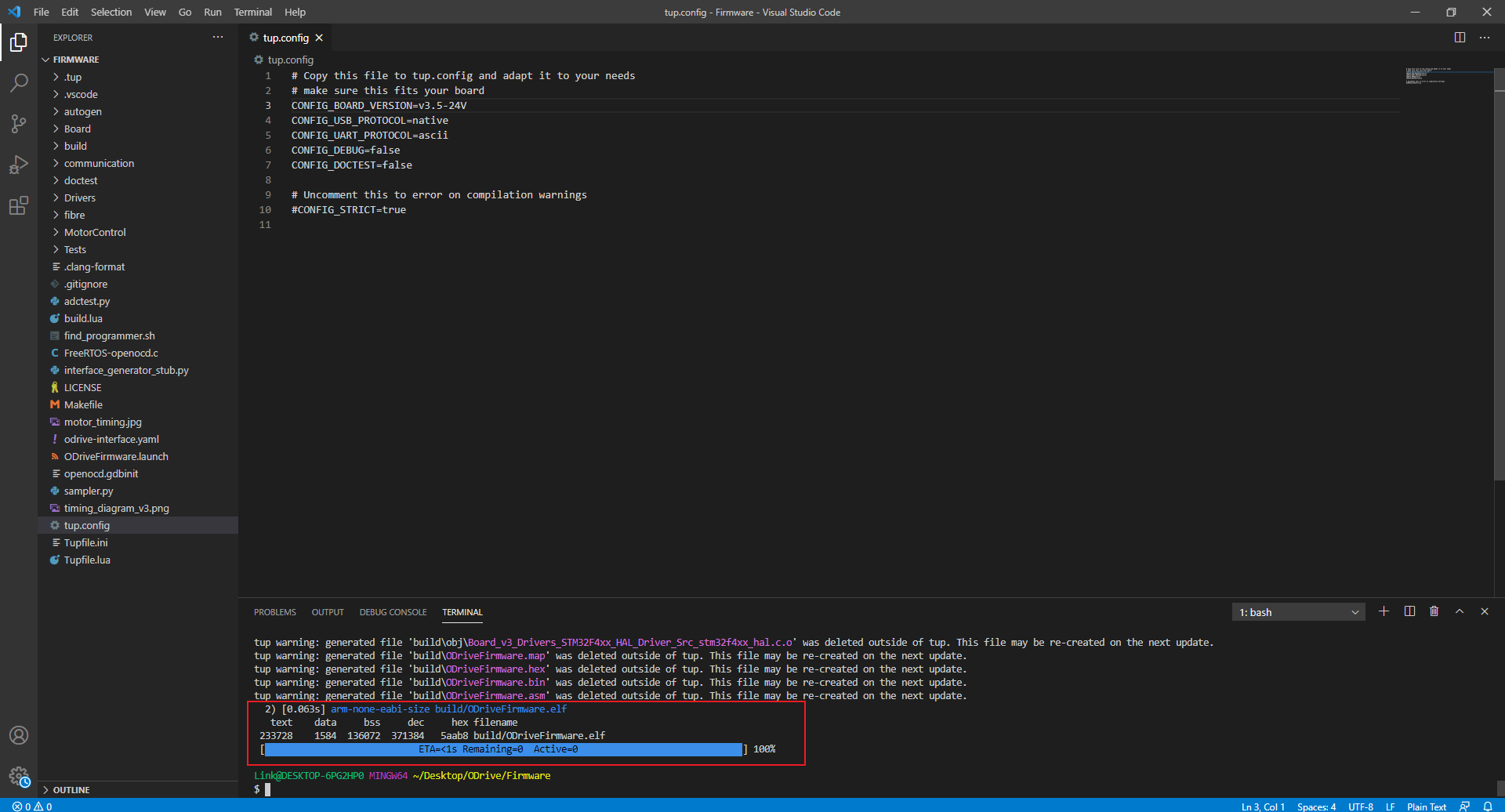Change indentation via Spaces: 4
The height and width of the screenshot is (812, 1505).
pyautogui.click(x=1316, y=806)
